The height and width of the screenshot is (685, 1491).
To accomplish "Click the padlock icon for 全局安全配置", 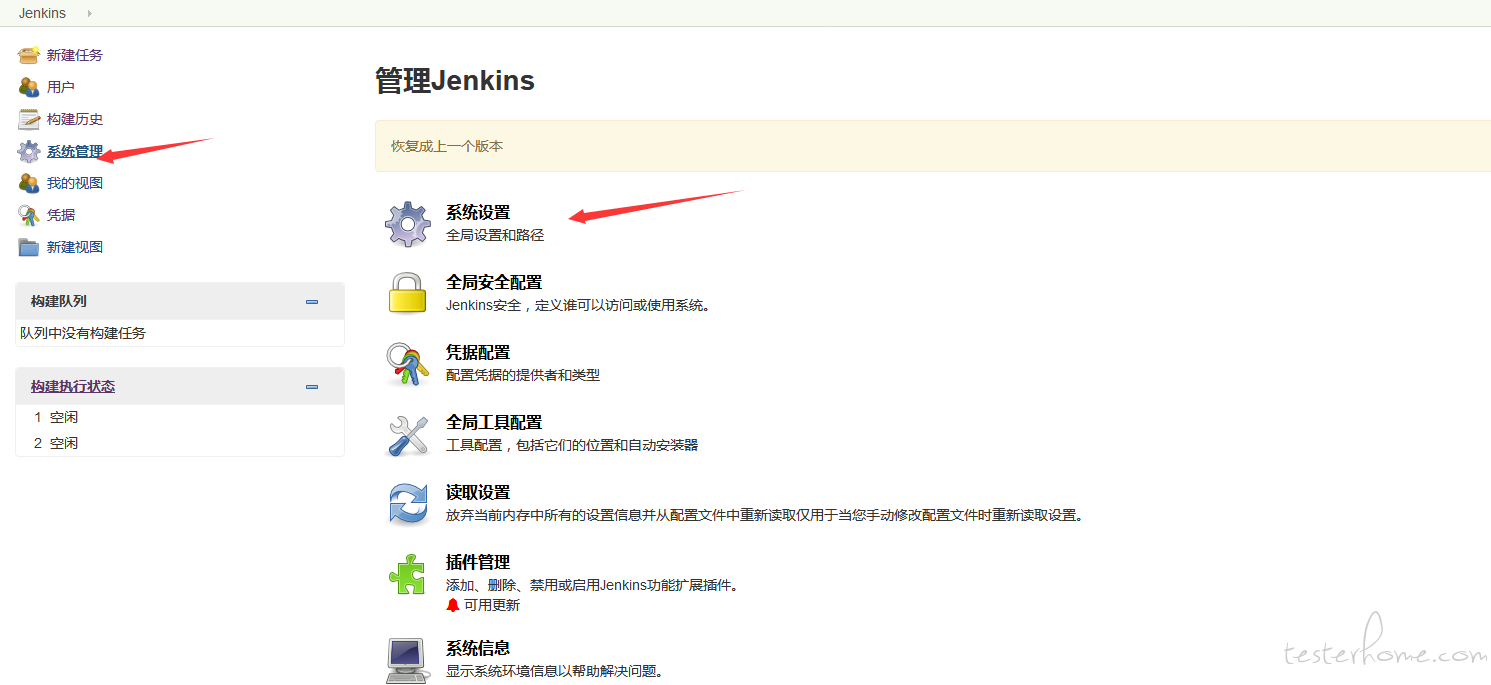I will (408, 293).
